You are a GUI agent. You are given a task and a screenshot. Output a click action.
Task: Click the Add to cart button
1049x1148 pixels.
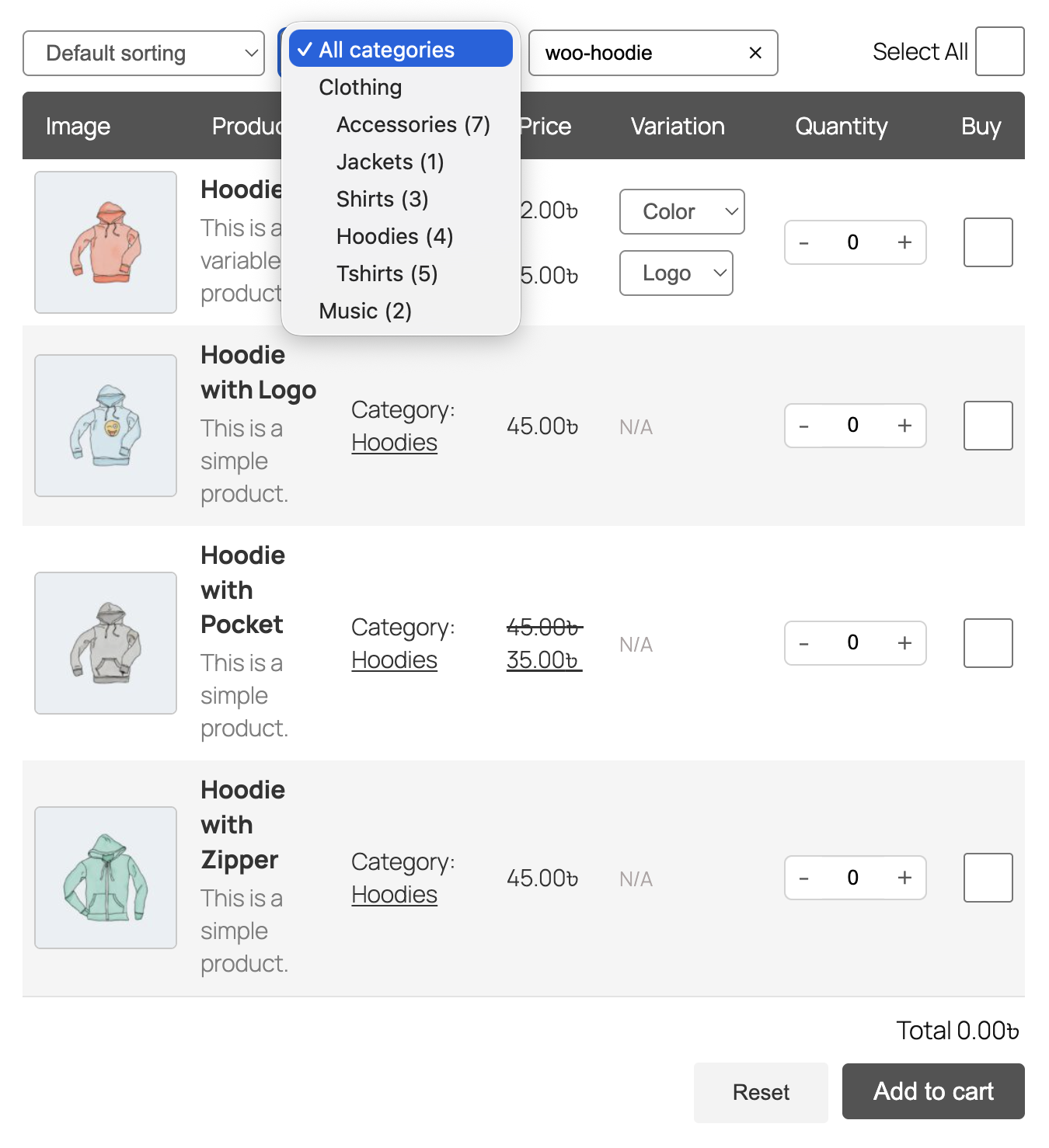point(932,1091)
